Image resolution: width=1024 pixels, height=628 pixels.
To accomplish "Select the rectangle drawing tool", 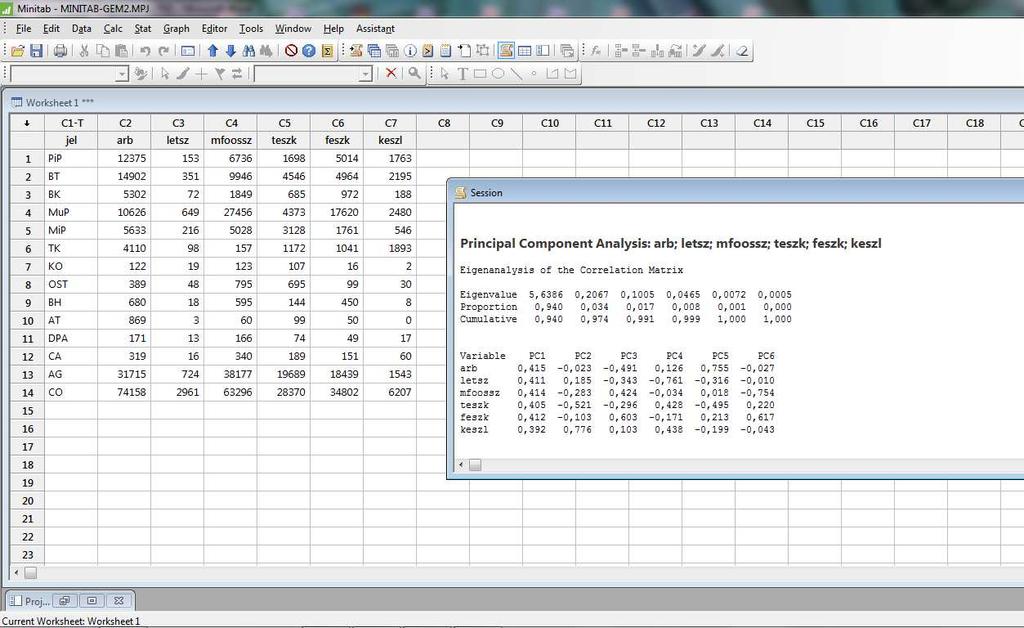I will 480,74.
